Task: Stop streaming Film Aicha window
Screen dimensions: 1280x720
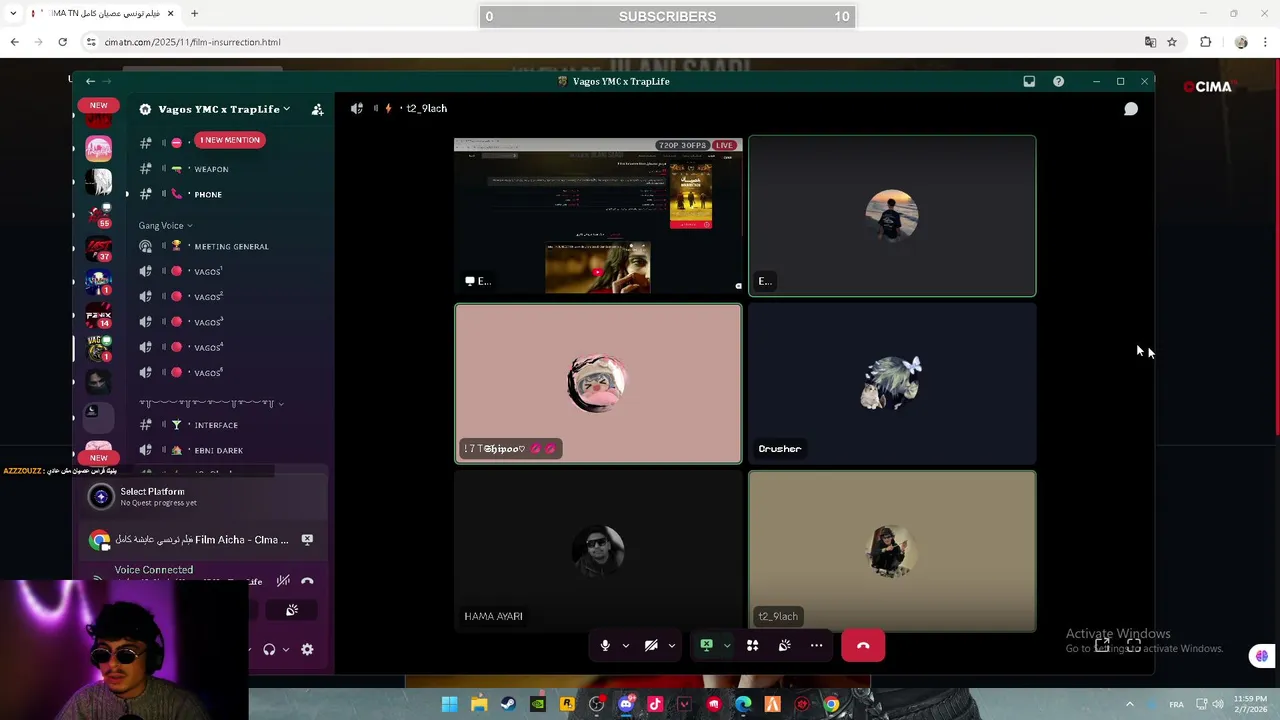Action: (307, 540)
